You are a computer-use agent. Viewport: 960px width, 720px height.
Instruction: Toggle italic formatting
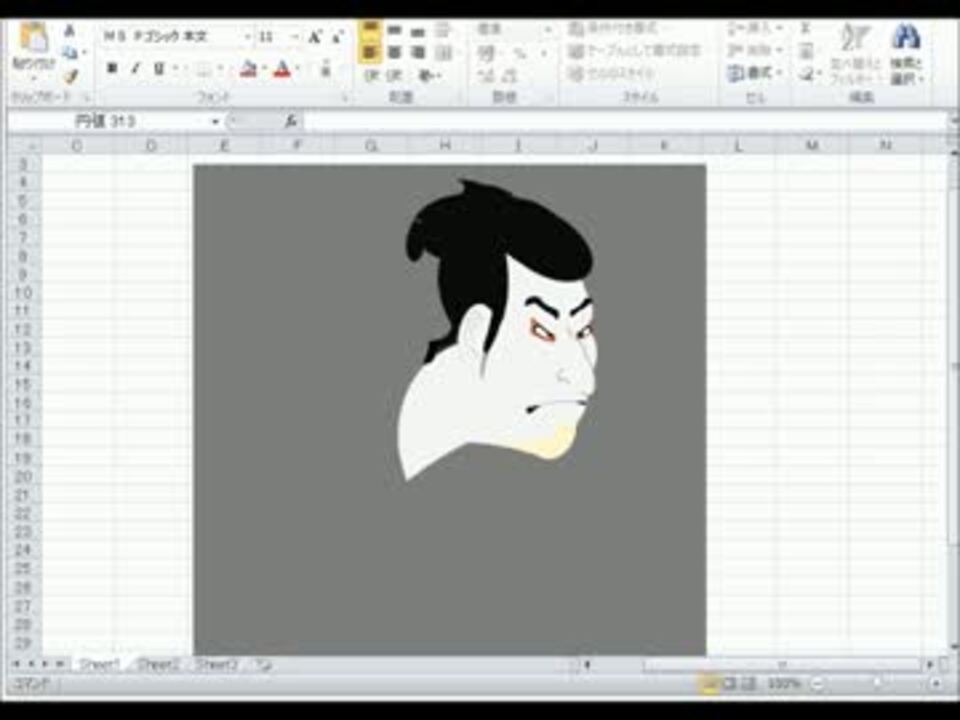tap(135, 68)
